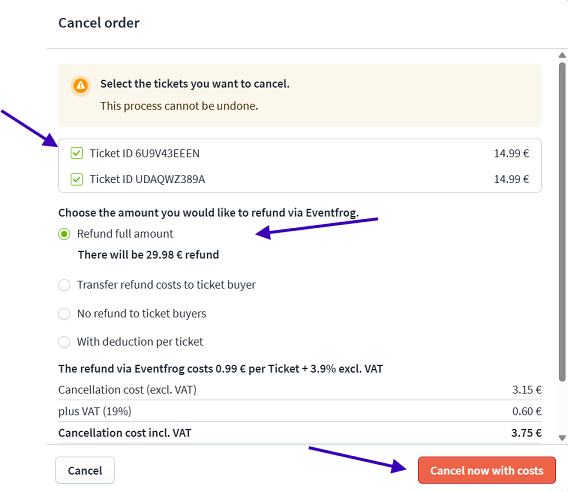This screenshot has height=492, width=568.
Task: Click the 14.99 € price of first ticket
Action: tap(511, 153)
